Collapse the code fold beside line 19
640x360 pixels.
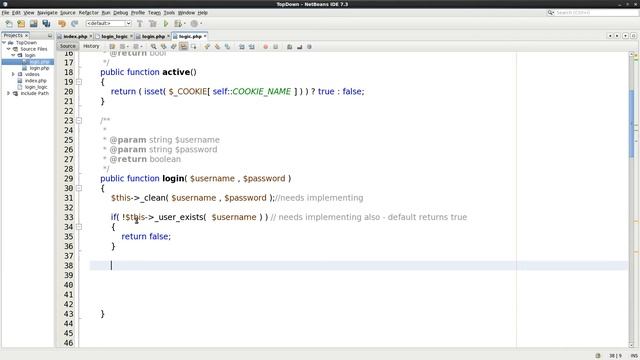pos(79,82)
